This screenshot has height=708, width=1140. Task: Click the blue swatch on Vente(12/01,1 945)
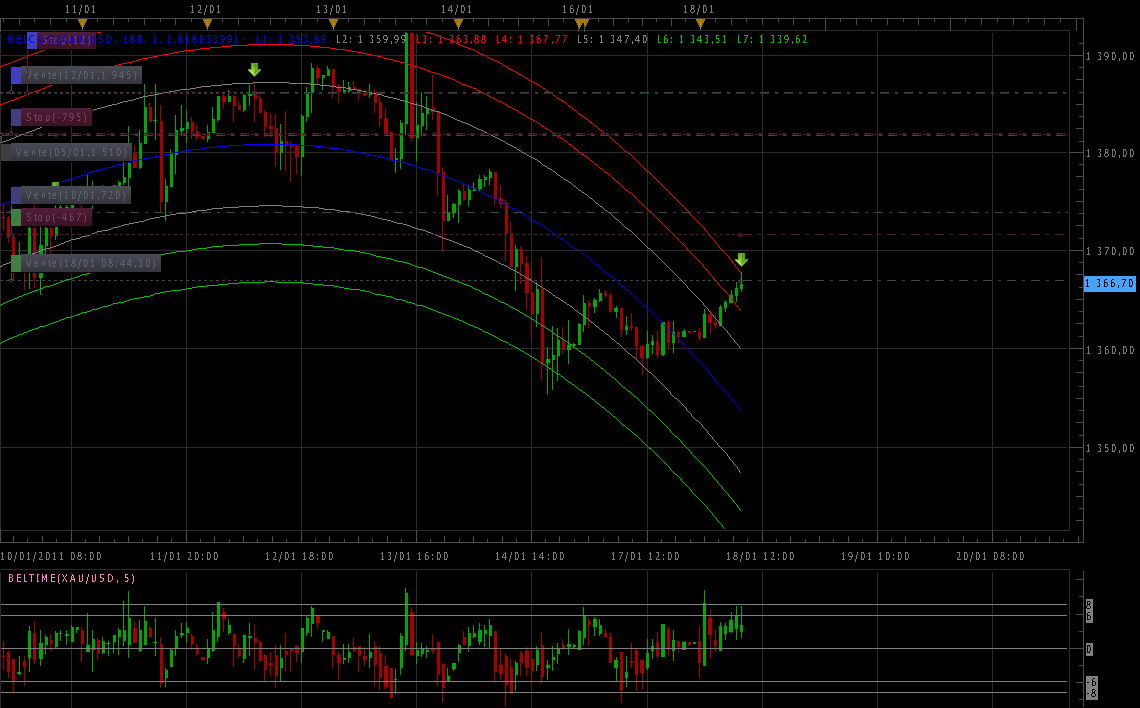pos(16,75)
